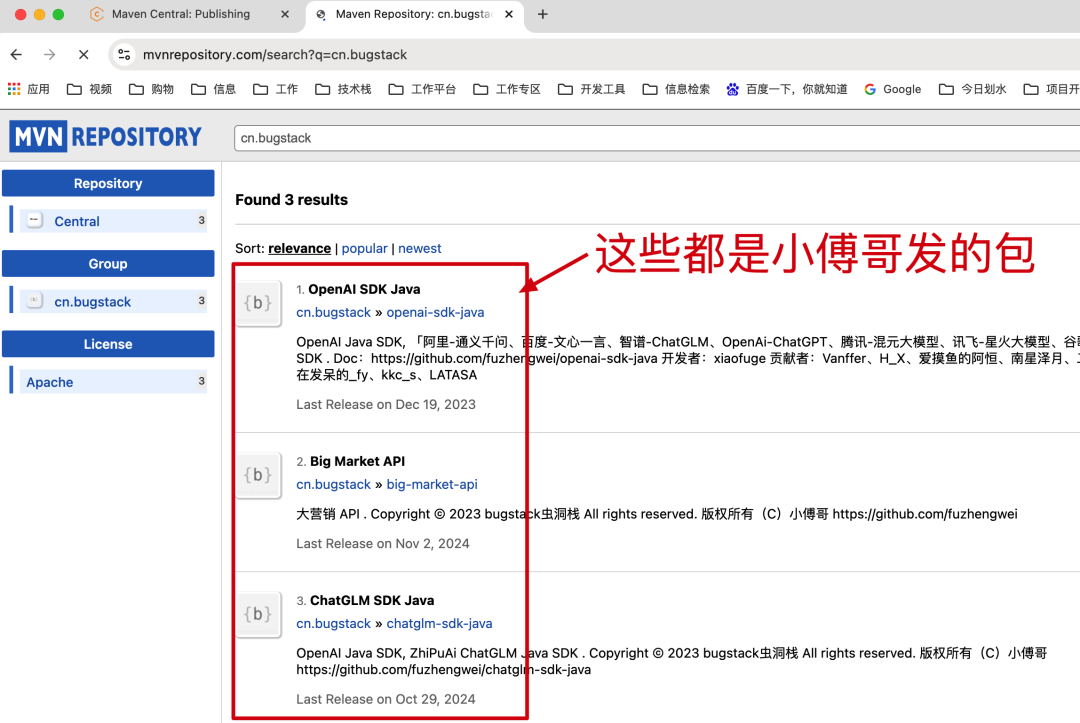This screenshot has height=723, width=1080.
Task: Click the Group sidebar header
Action: click(108, 264)
